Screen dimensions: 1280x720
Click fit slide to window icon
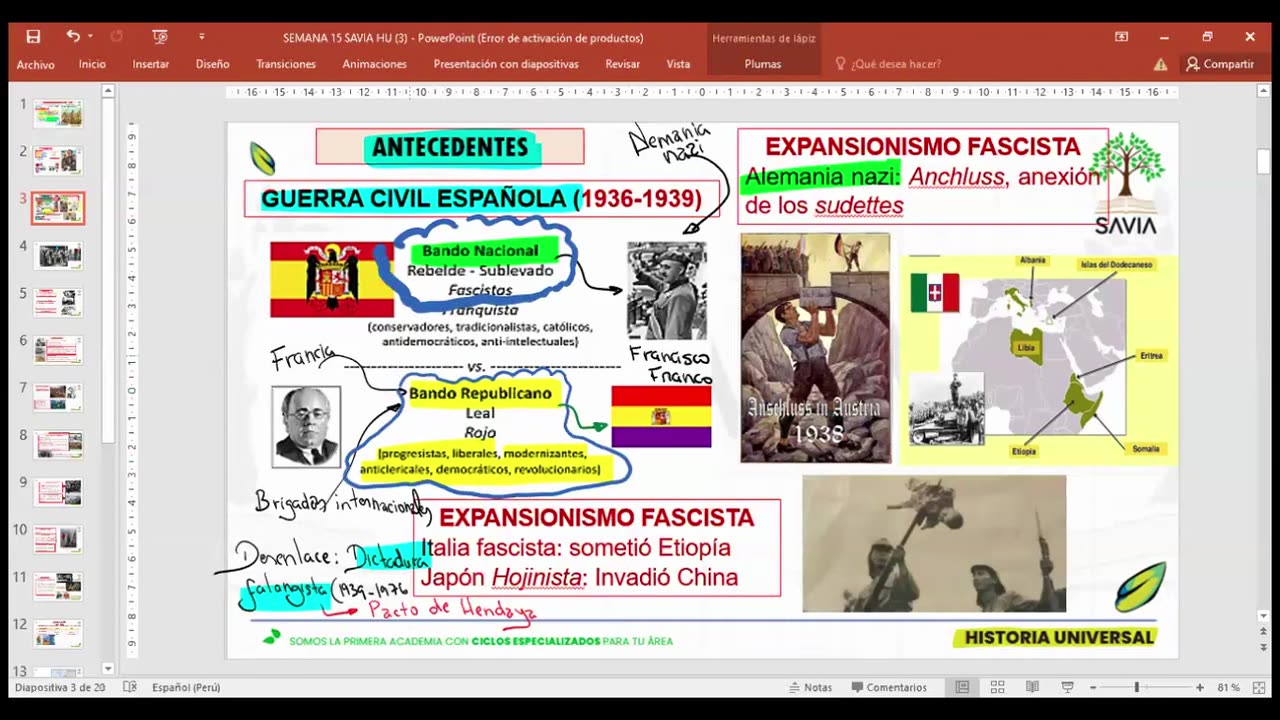tap(1259, 687)
